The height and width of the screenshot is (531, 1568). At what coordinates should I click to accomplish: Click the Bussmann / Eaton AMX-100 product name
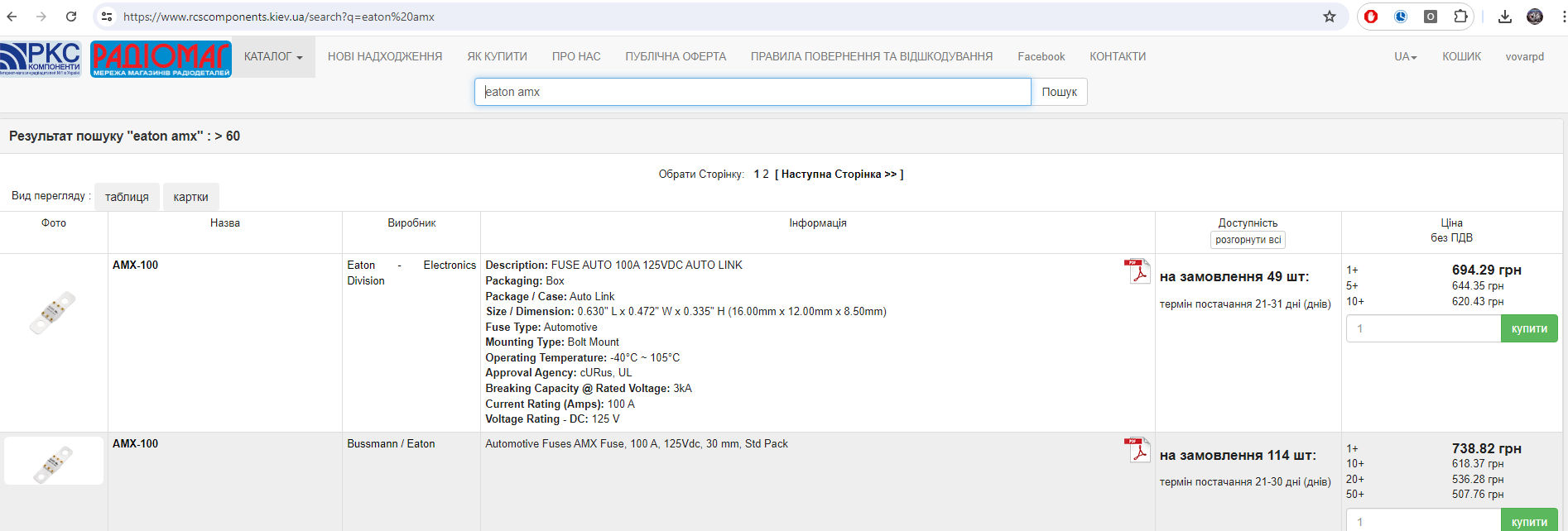point(135,444)
